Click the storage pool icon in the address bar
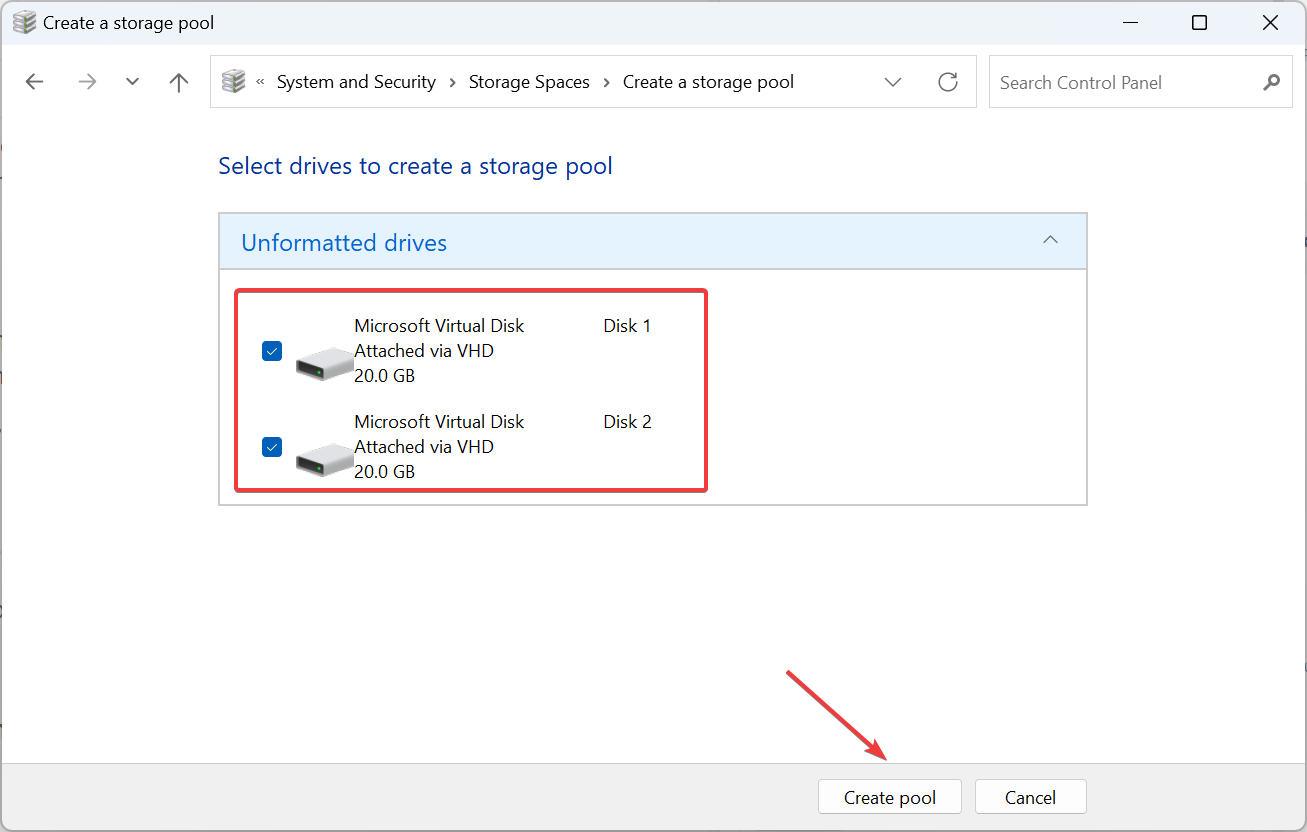The image size is (1307, 832). [233, 82]
